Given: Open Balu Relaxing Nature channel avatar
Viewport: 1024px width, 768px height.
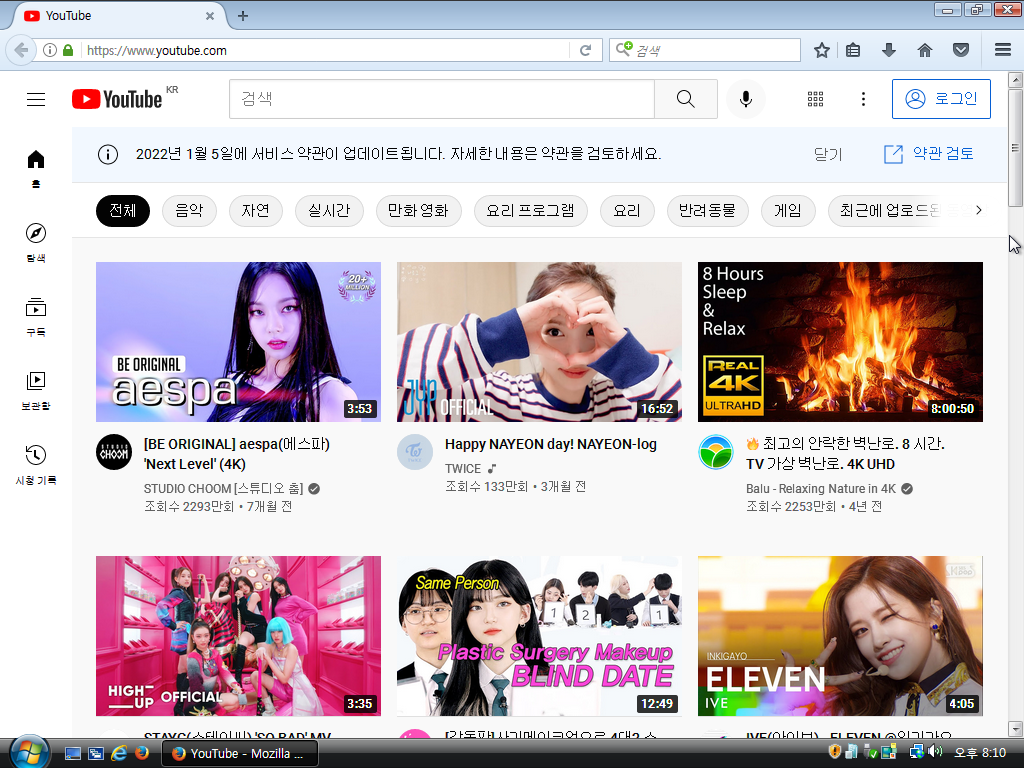Looking at the screenshot, I should click(716, 452).
